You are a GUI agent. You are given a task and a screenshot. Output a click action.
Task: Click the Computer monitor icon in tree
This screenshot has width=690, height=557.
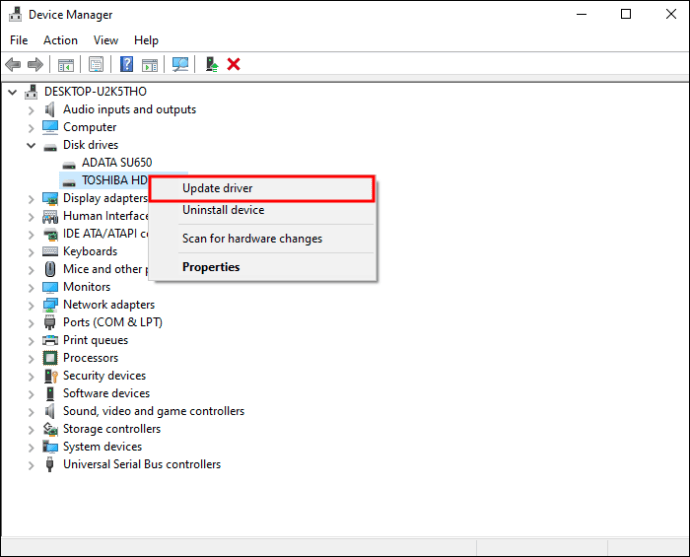click(50, 127)
